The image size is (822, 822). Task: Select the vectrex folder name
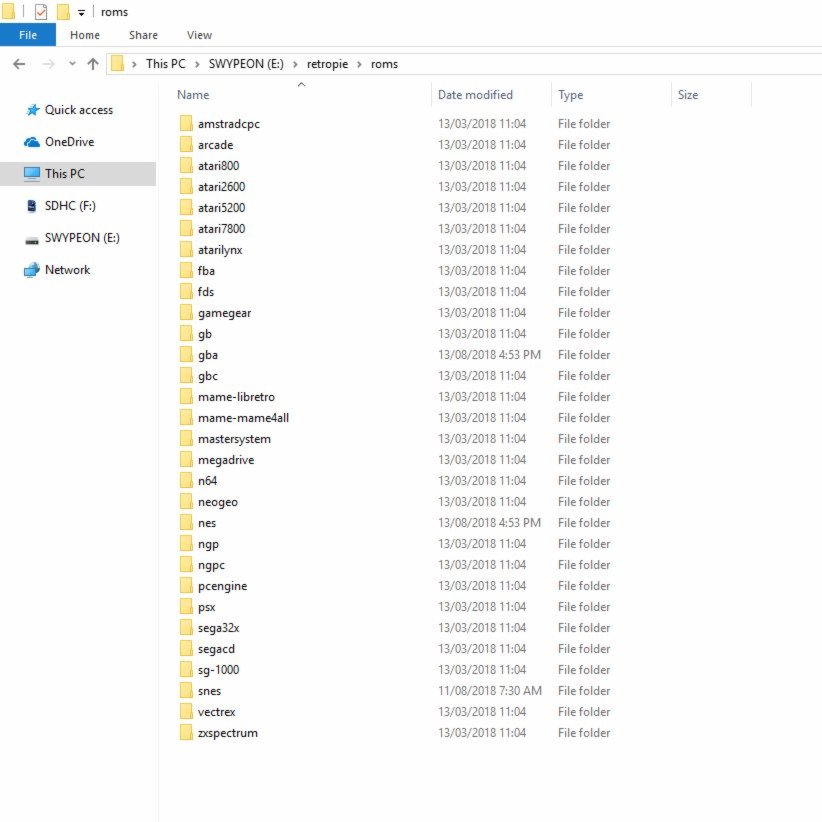coord(217,712)
